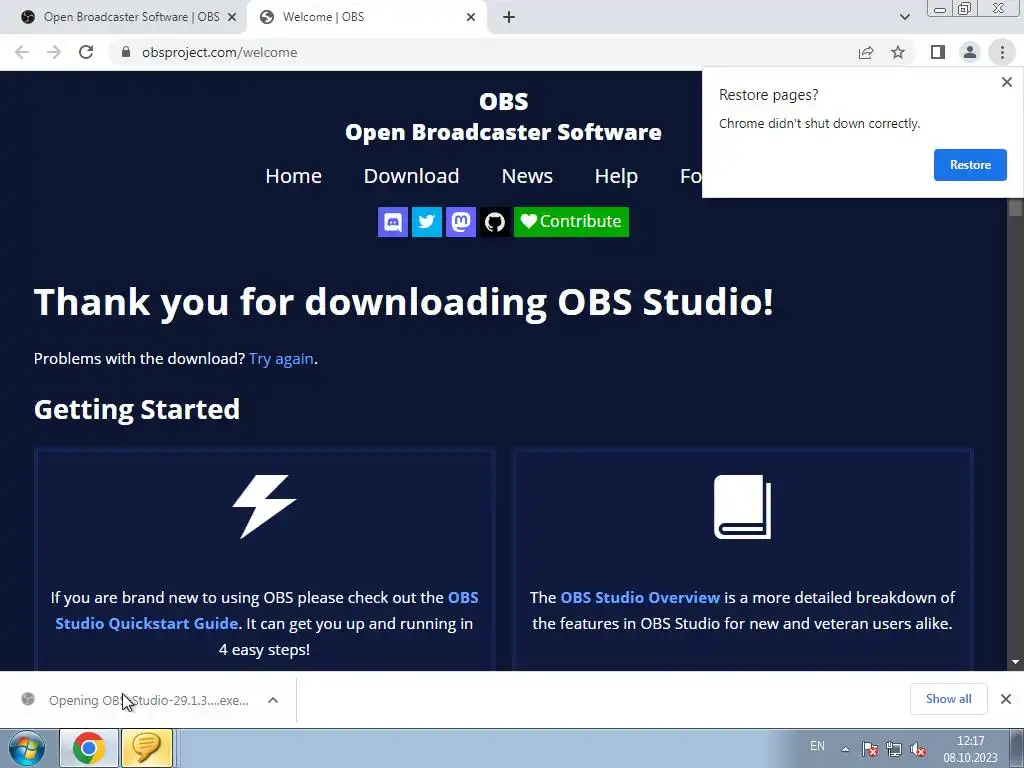The image size is (1024, 768).
Task: Go to Home in site navigation
Action: pos(293,176)
